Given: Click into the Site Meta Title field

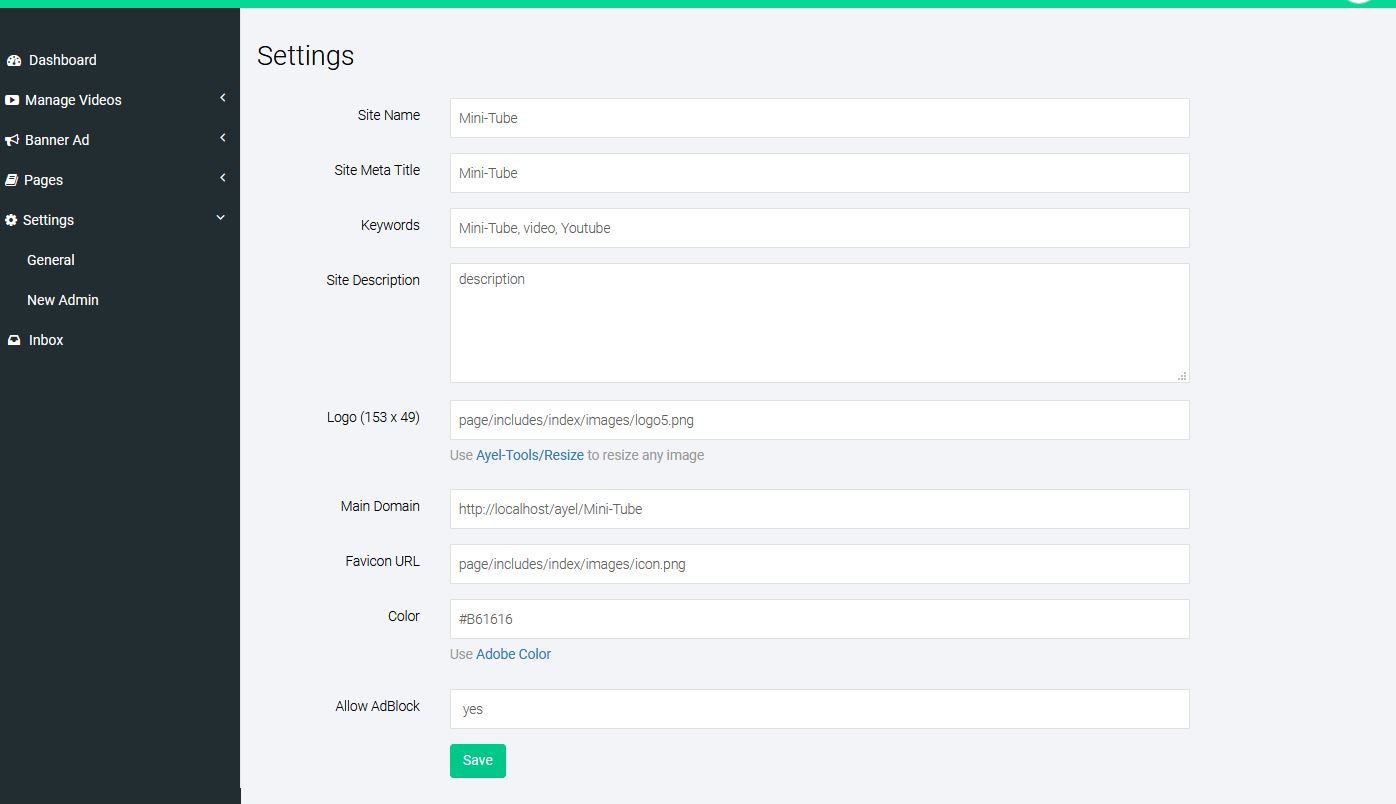Looking at the screenshot, I should point(820,173).
